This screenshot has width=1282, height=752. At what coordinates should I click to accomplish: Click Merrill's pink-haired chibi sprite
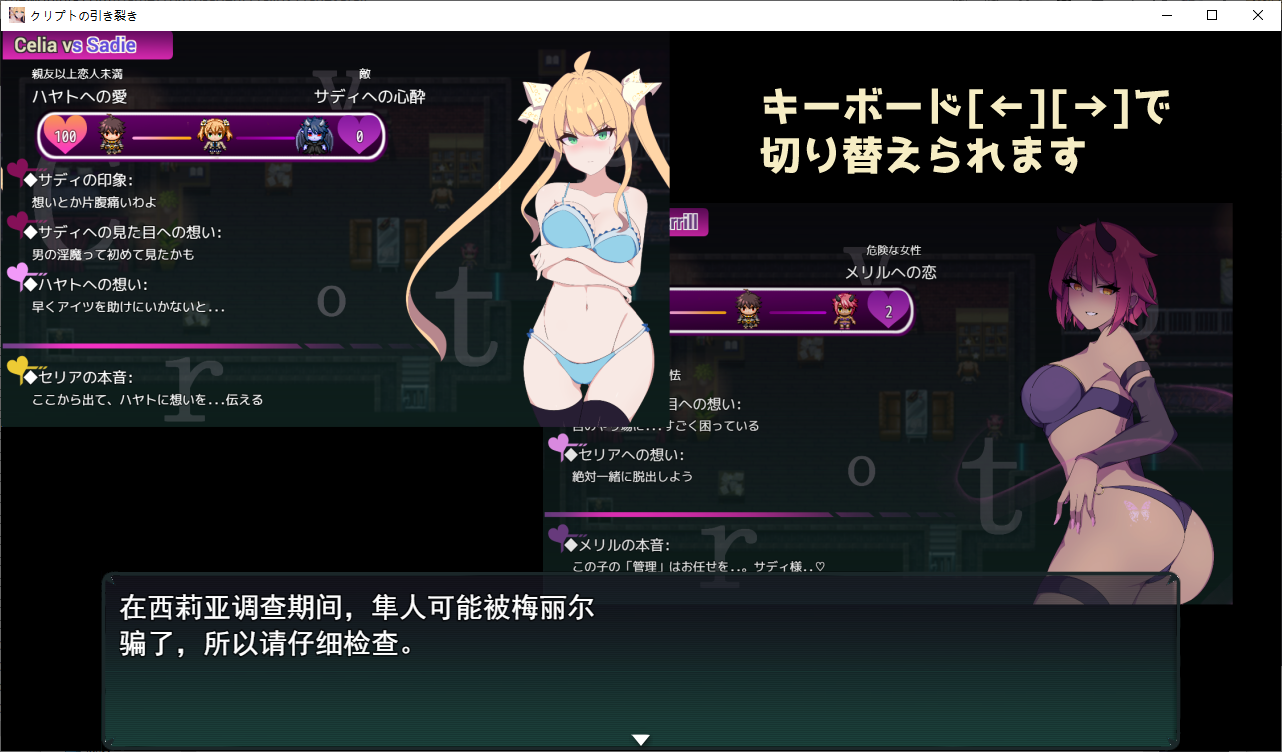(x=845, y=310)
